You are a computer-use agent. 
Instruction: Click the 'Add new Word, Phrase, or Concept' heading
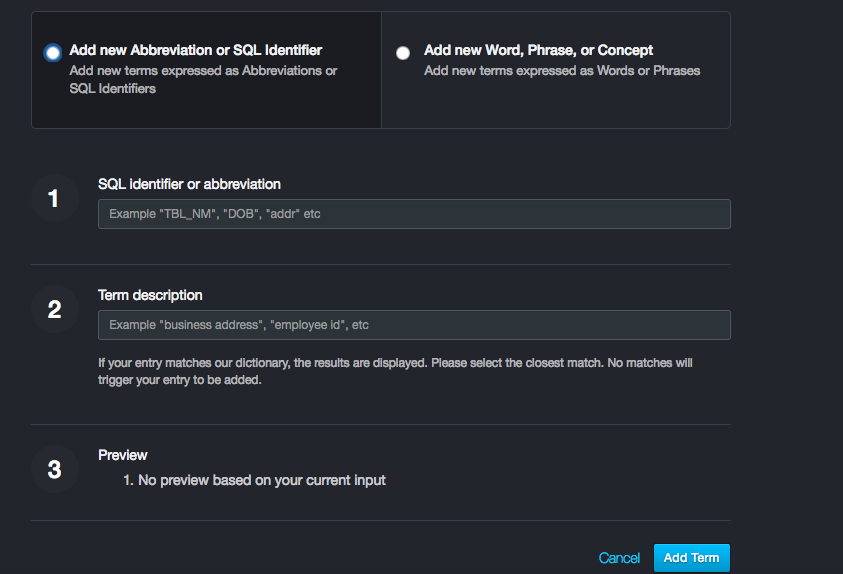(538, 50)
